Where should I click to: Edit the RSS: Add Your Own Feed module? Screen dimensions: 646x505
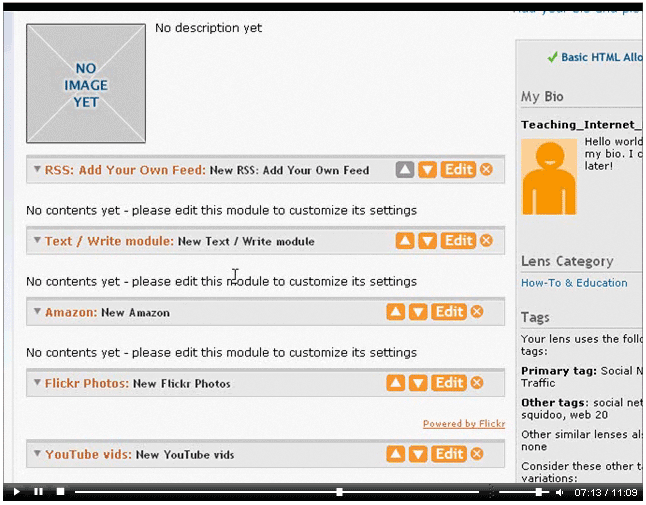pos(458,170)
